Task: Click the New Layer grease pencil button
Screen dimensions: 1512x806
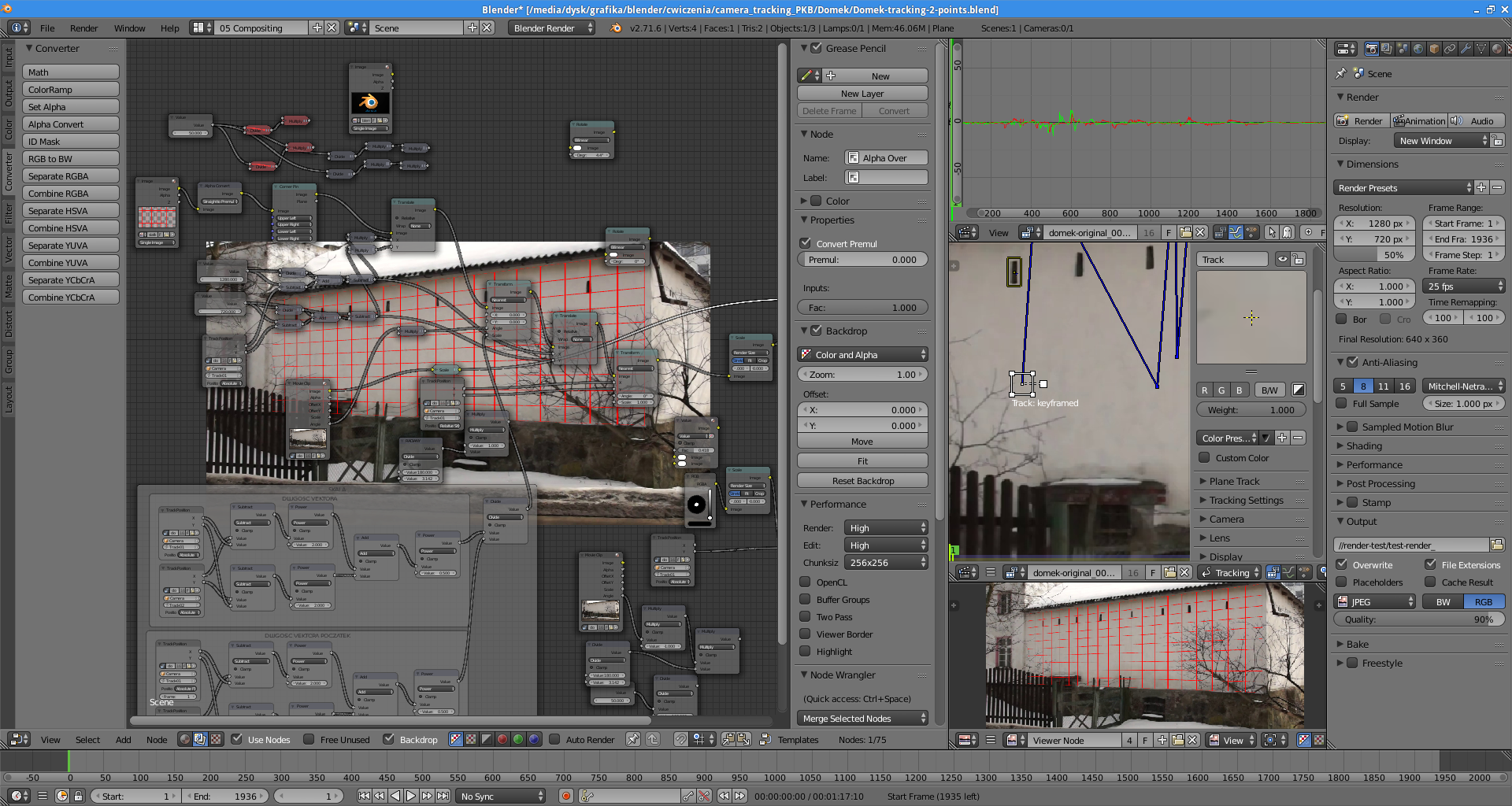Action: (x=862, y=93)
